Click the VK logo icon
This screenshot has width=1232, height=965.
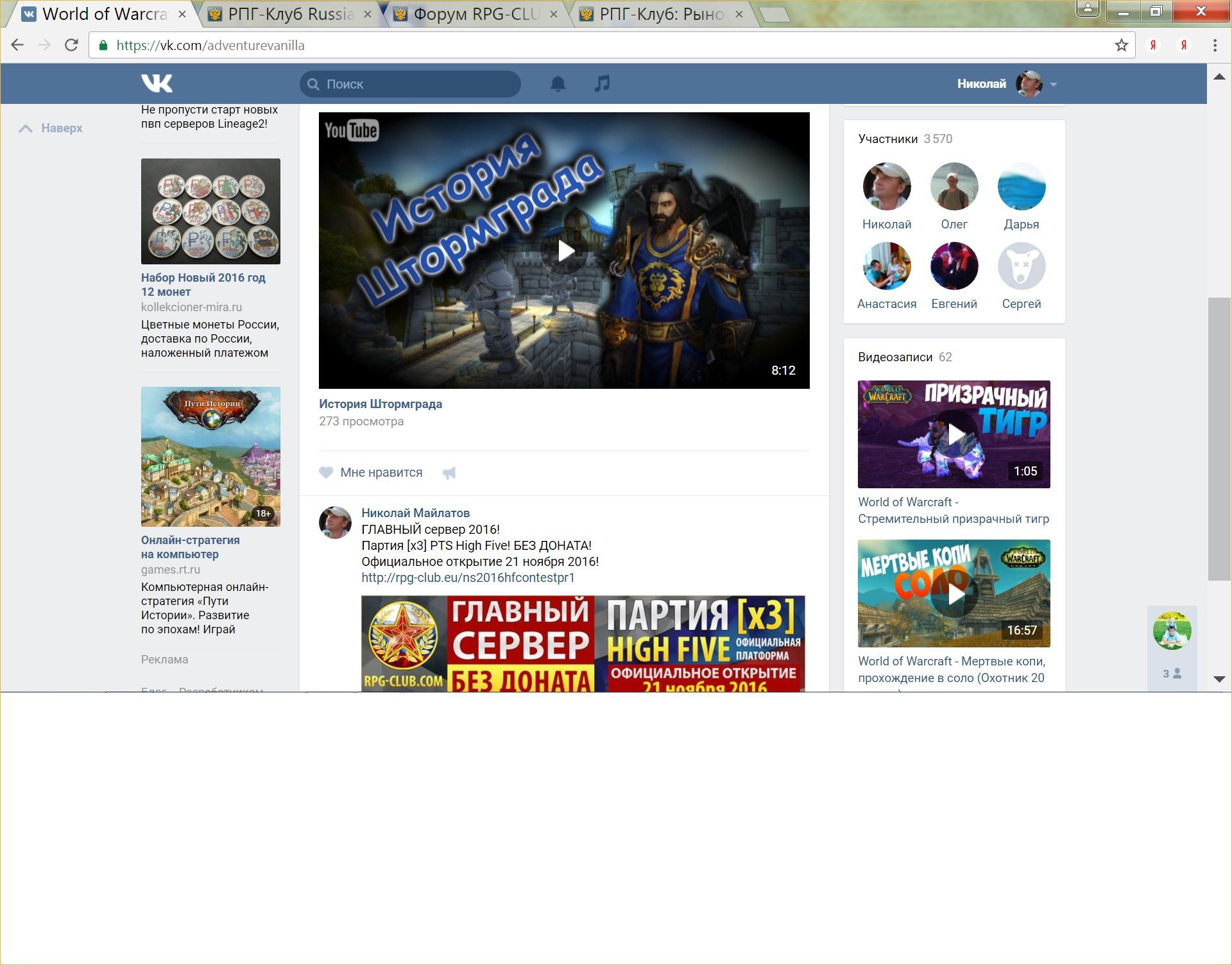157,83
